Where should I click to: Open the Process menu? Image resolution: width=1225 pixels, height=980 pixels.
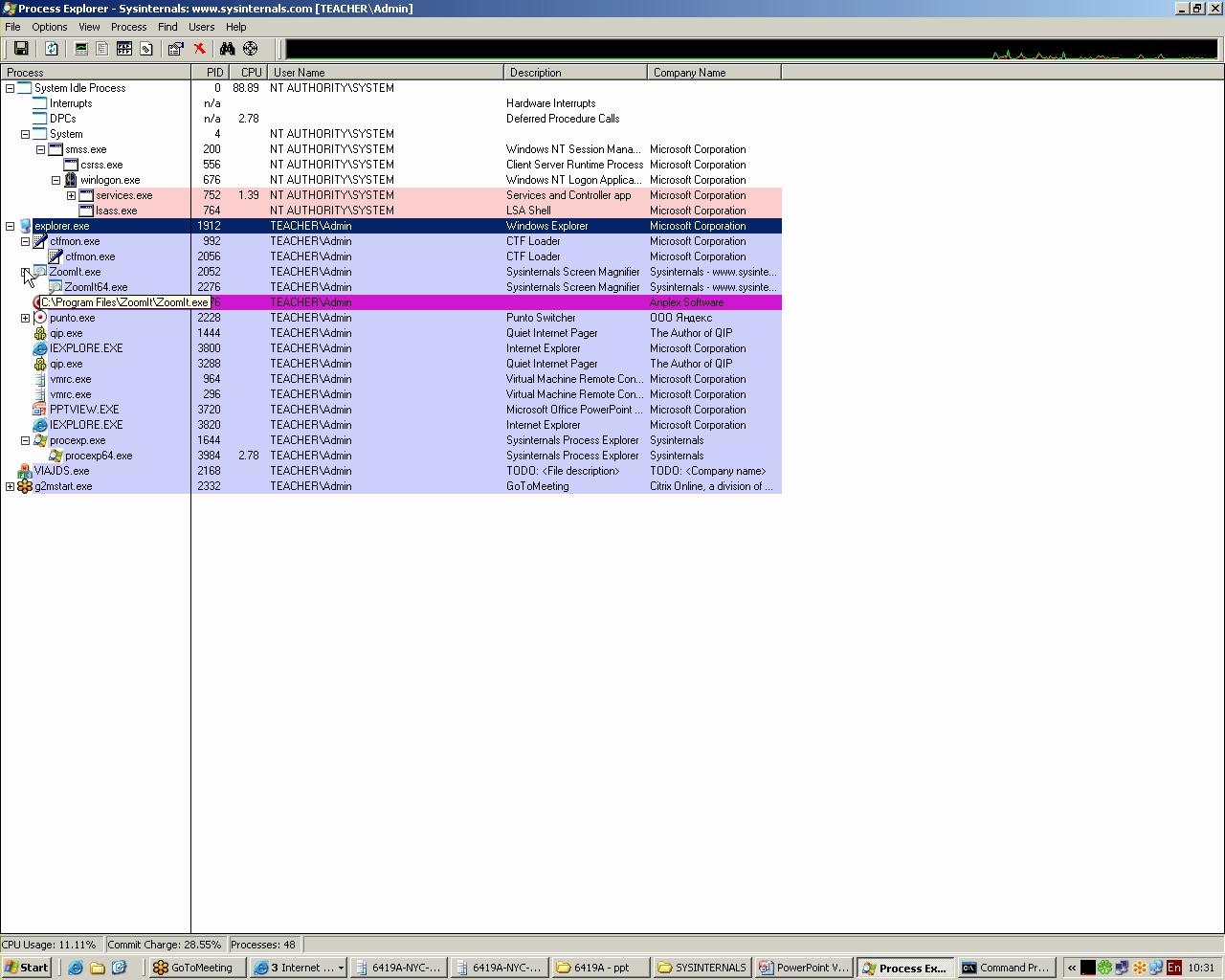[x=128, y=27]
